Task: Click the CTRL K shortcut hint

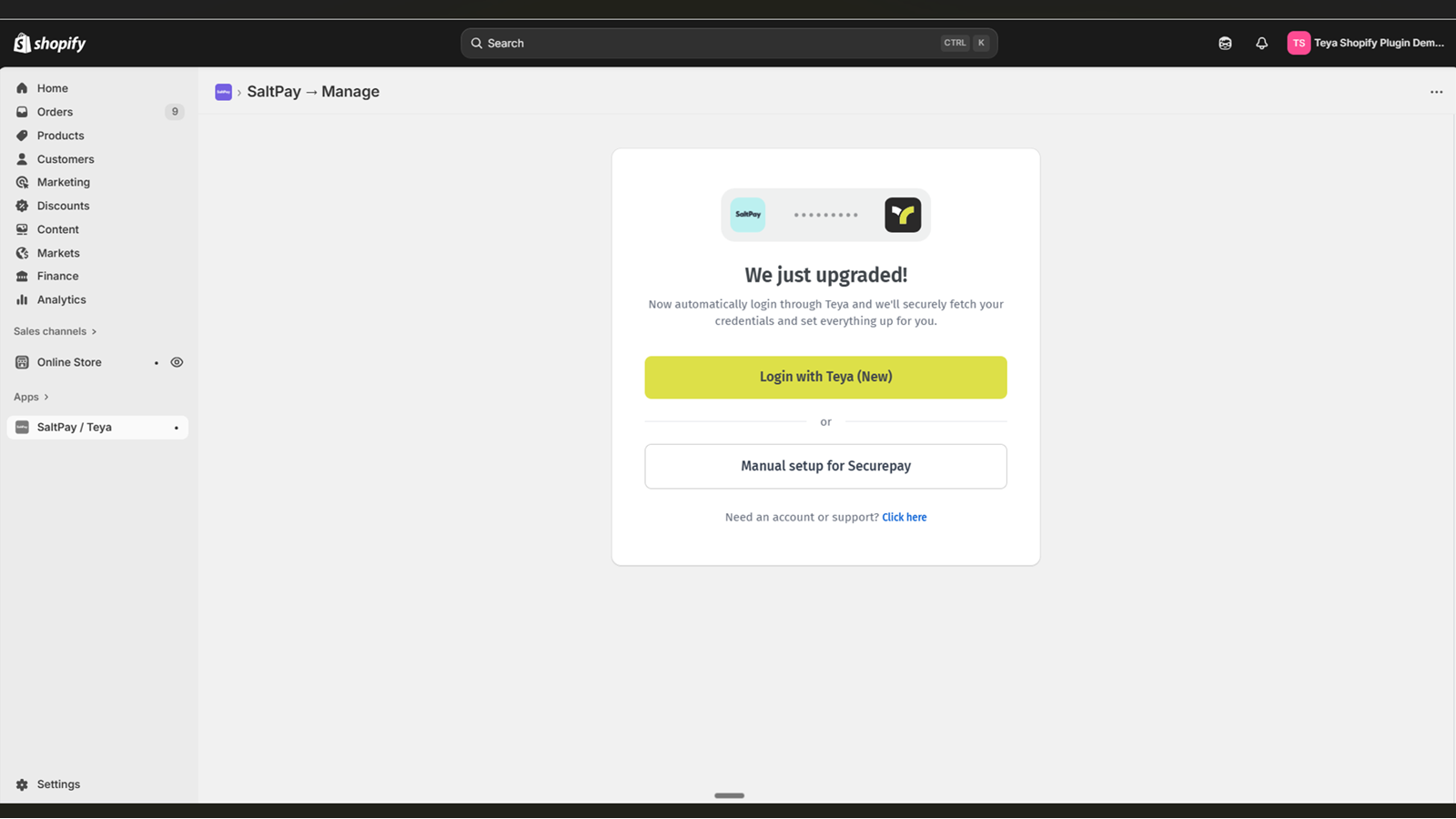Action: click(966, 43)
